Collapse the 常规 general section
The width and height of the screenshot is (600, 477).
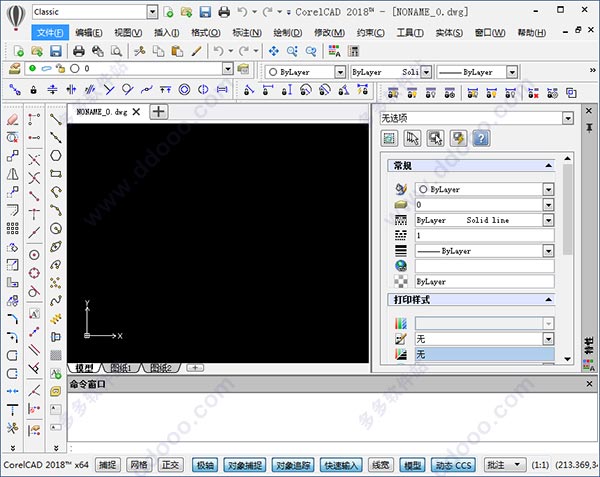tap(548, 166)
